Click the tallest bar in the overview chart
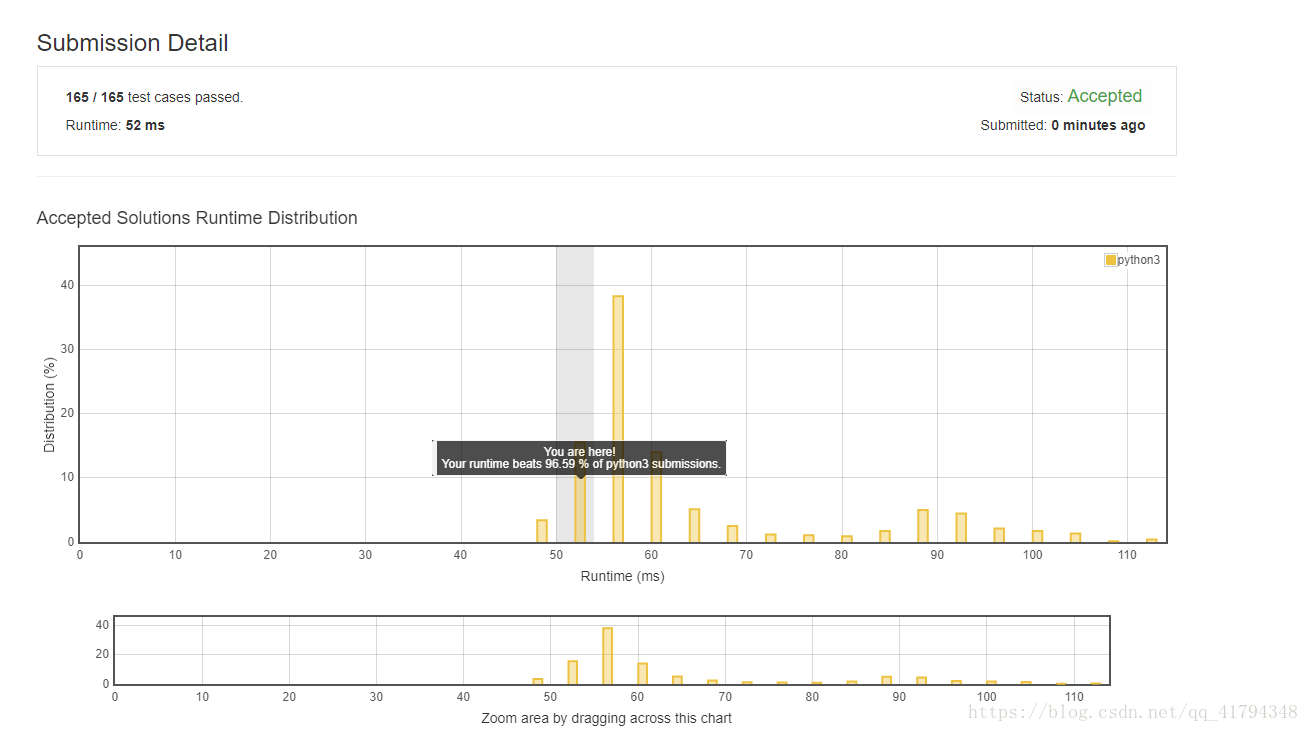Screen dimensions: 1309x732 click(x=607, y=656)
